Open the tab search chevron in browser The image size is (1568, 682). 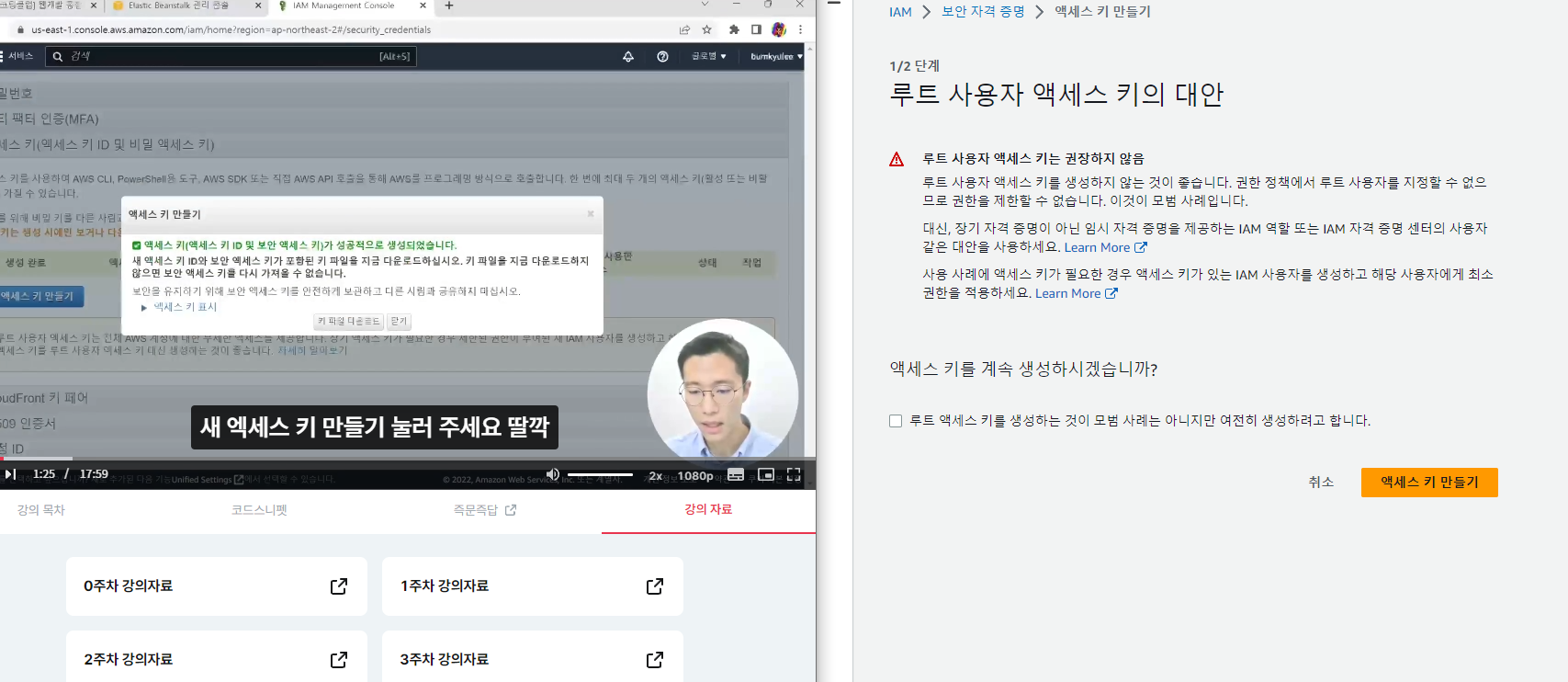tap(705, 6)
